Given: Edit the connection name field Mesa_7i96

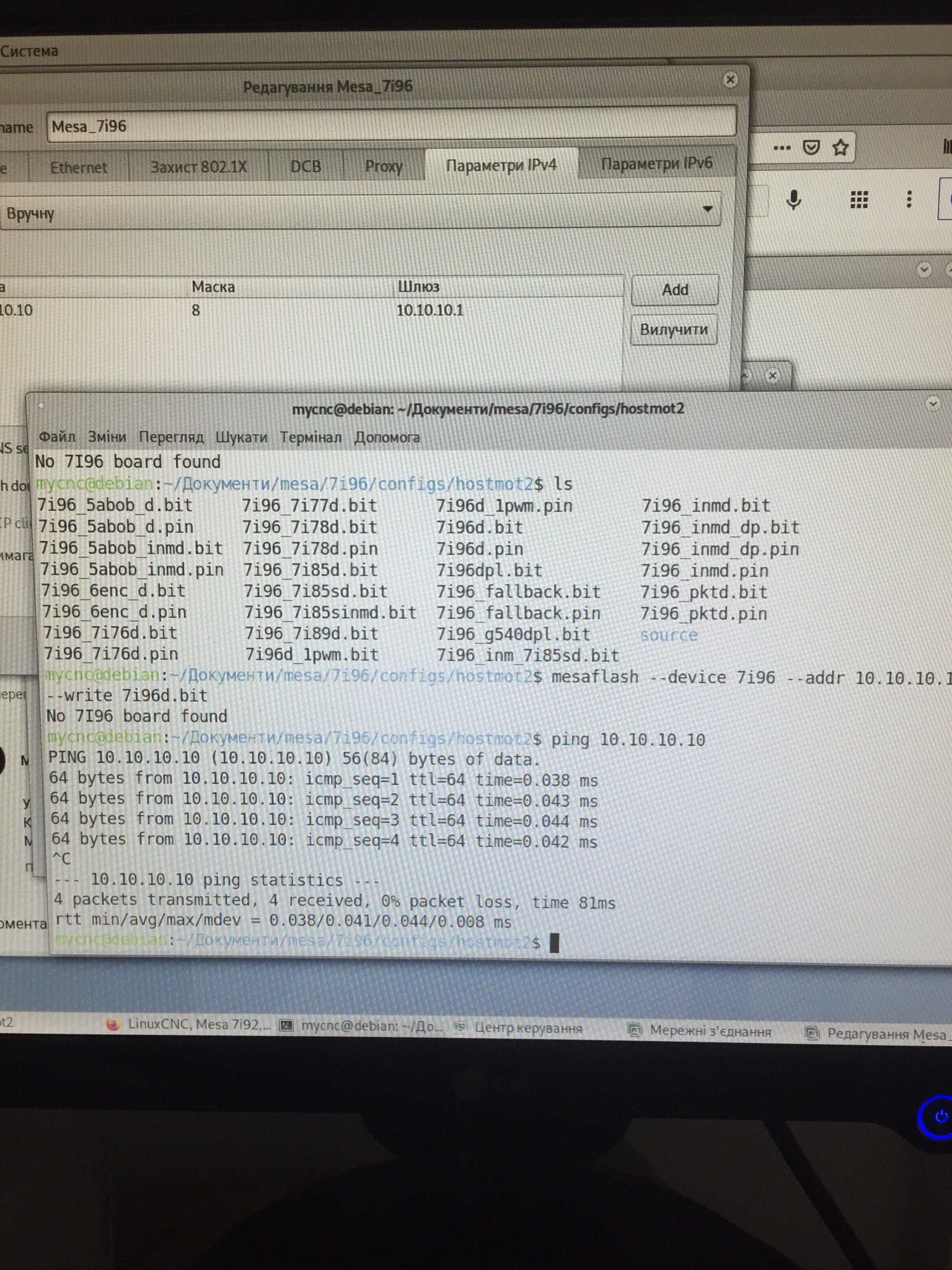Looking at the screenshot, I should click(x=391, y=126).
